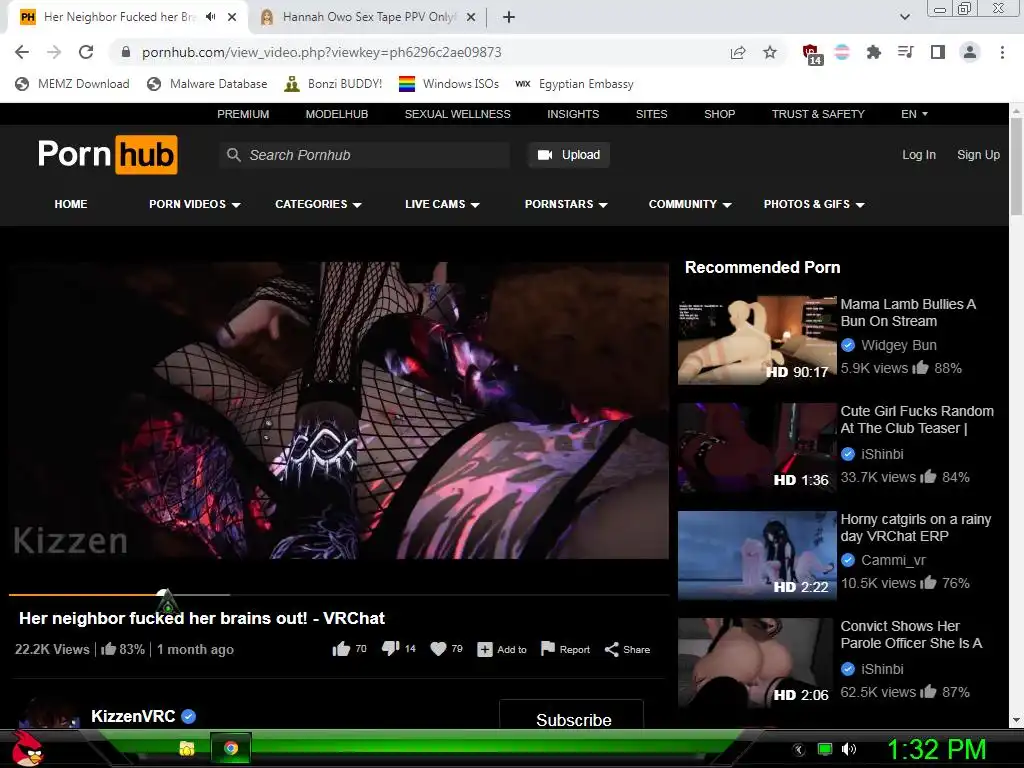Click the Chrome icon in the taskbar

pos(231,748)
